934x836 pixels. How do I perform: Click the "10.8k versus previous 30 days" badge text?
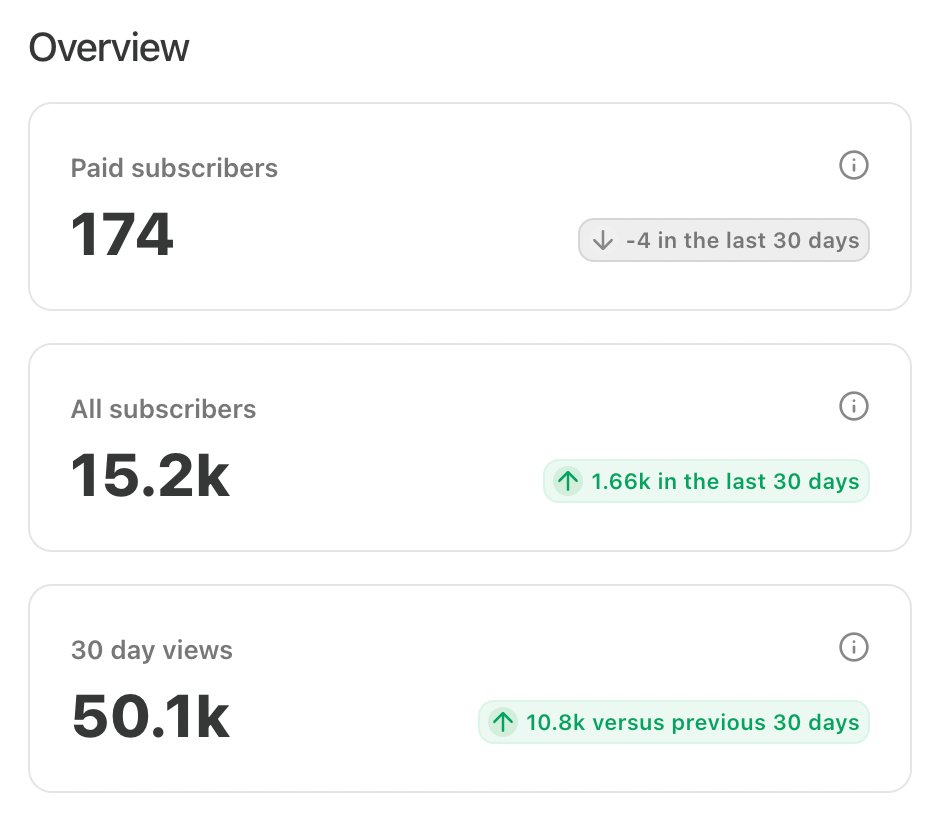692,722
